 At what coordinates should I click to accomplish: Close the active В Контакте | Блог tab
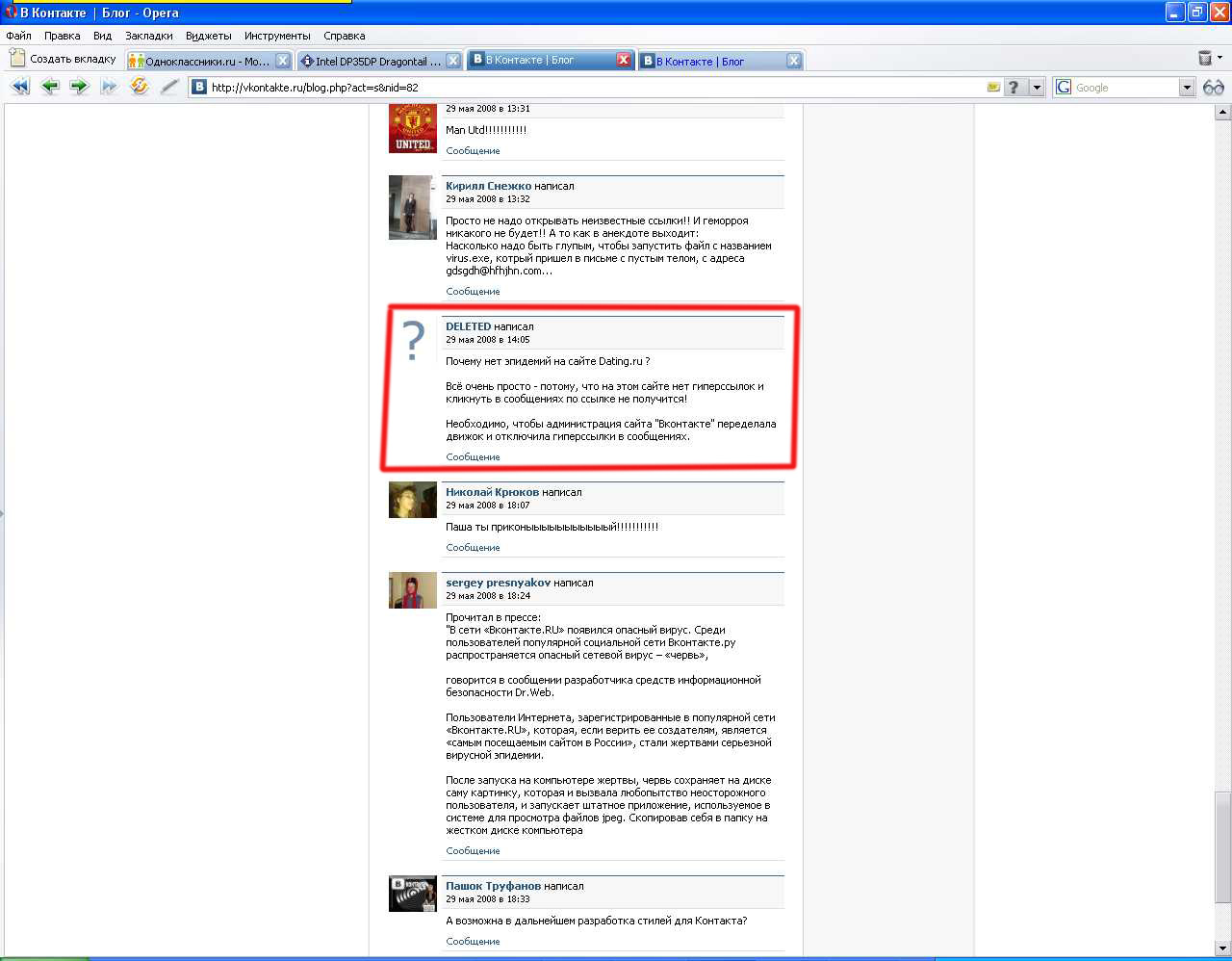[x=624, y=60]
